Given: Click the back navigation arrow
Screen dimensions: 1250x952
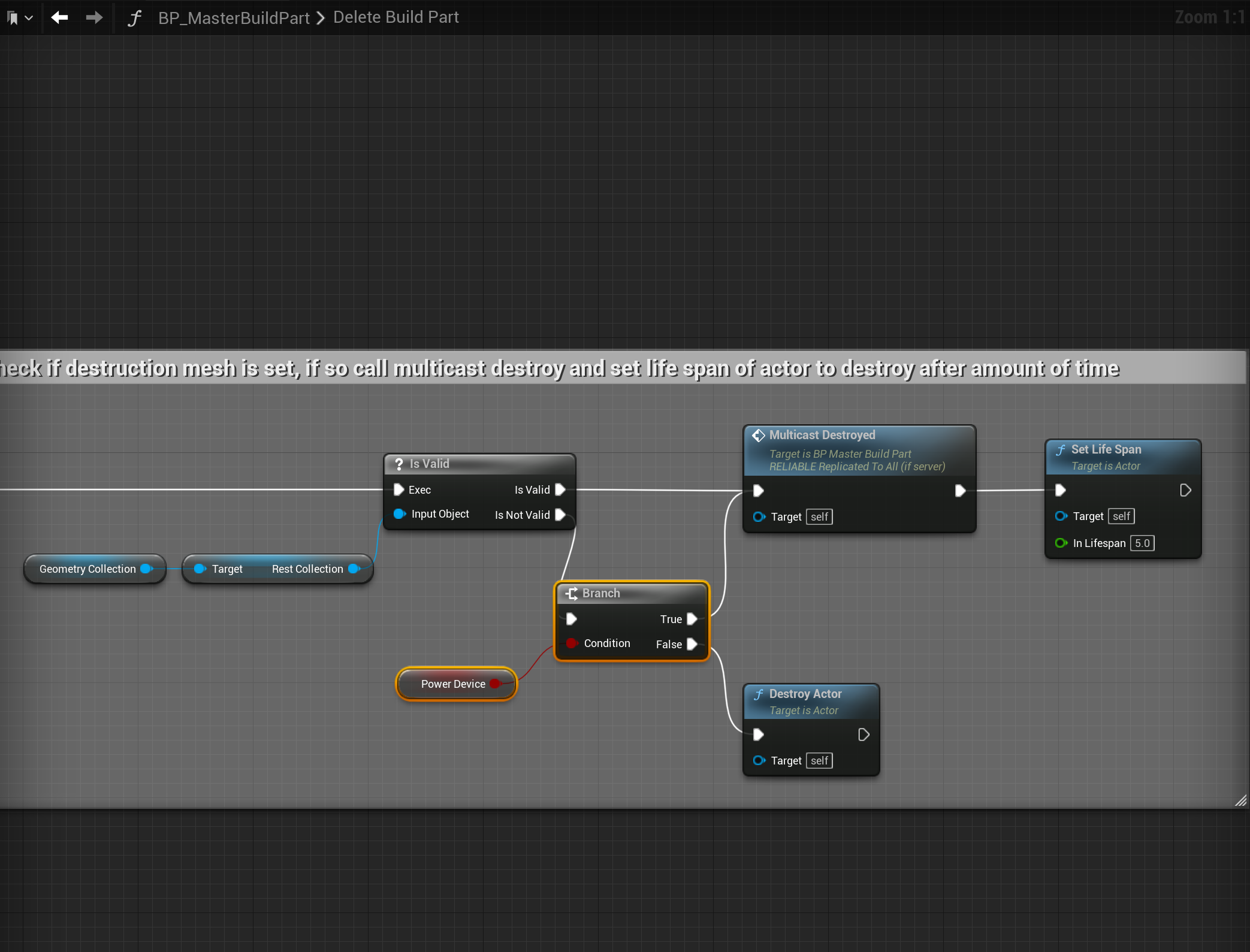Looking at the screenshot, I should [59, 17].
